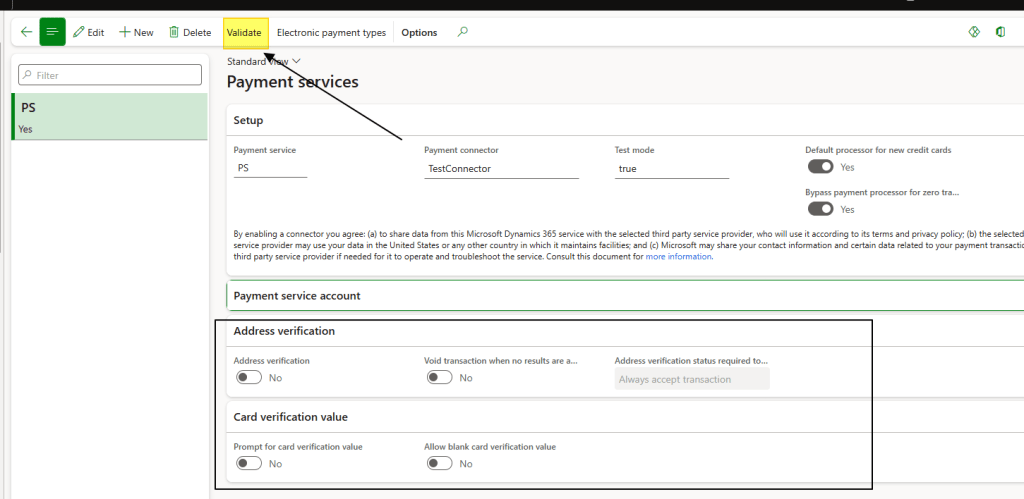Screen dimensions: 1024x499
Task: Expand the Payment service account section
Action: (296, 295)
